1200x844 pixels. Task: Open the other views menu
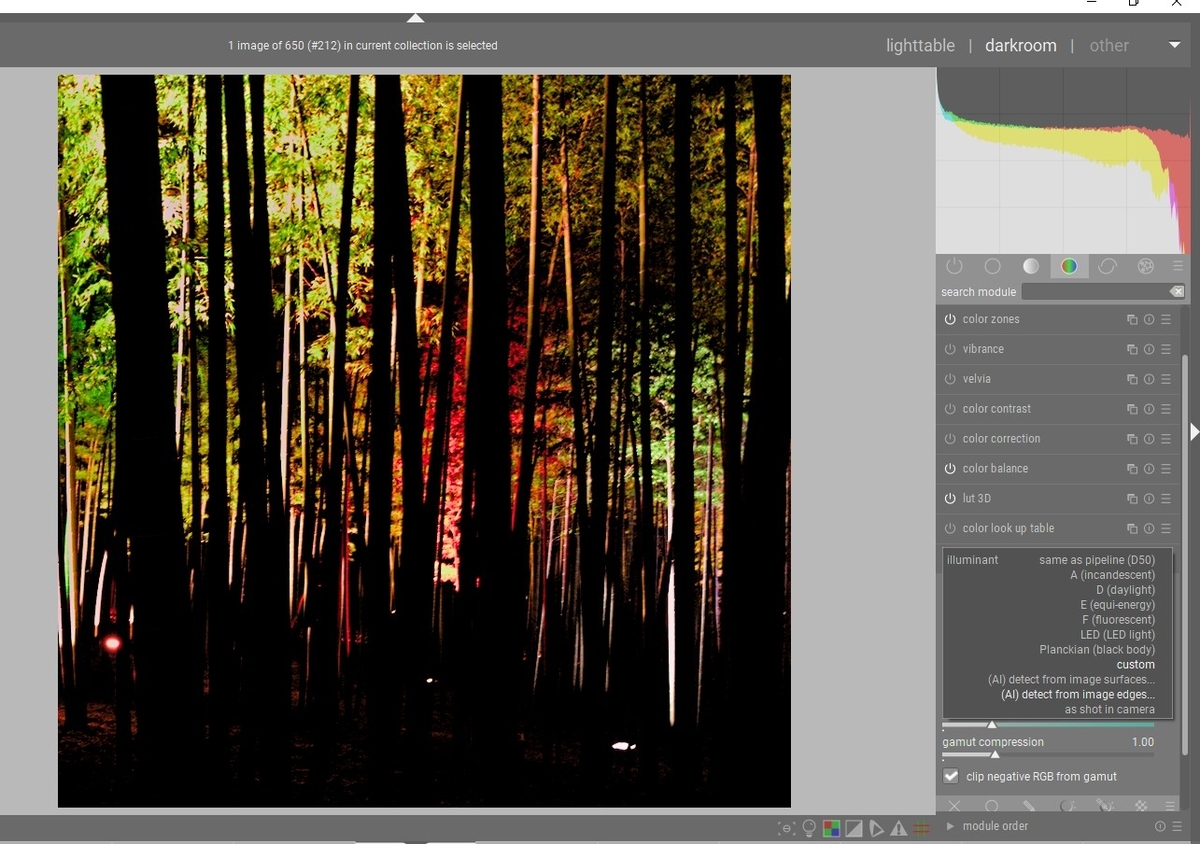click(1109, 46)
